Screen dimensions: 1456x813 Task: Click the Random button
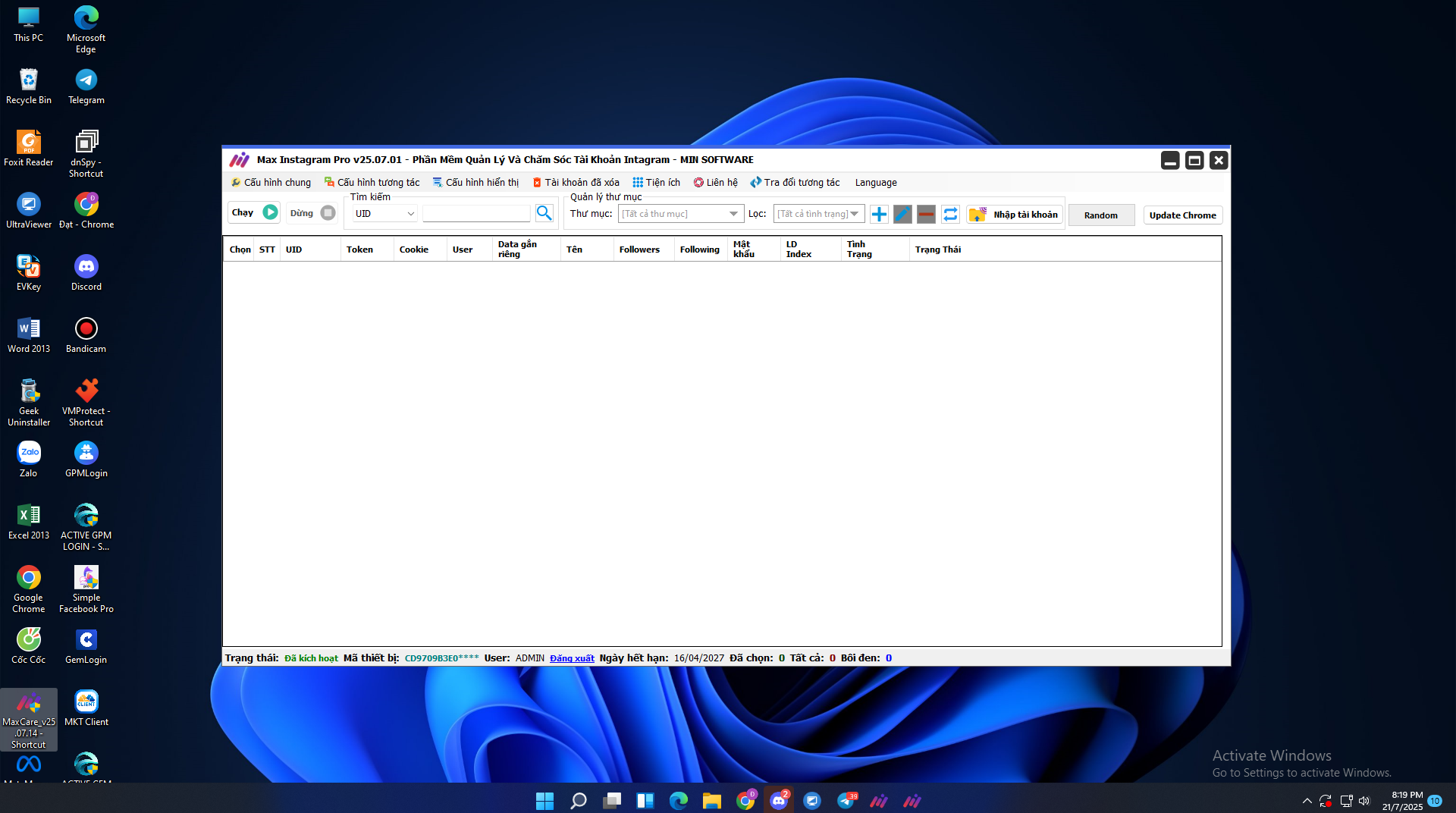1101,215
